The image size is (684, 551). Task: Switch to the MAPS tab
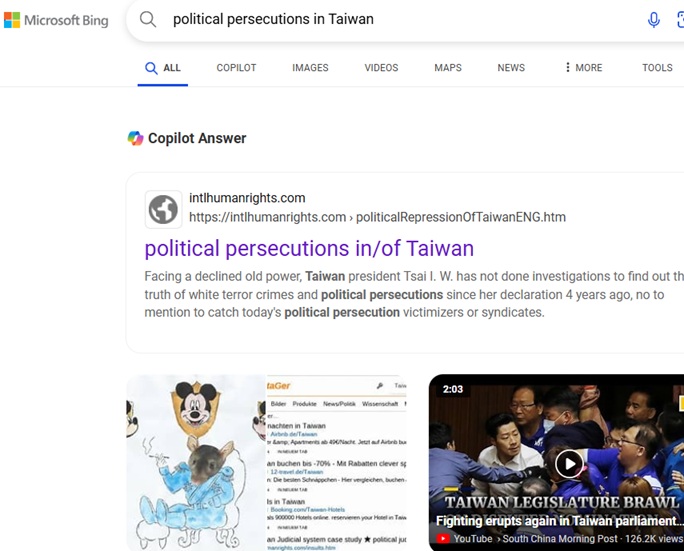click(448, 68)
